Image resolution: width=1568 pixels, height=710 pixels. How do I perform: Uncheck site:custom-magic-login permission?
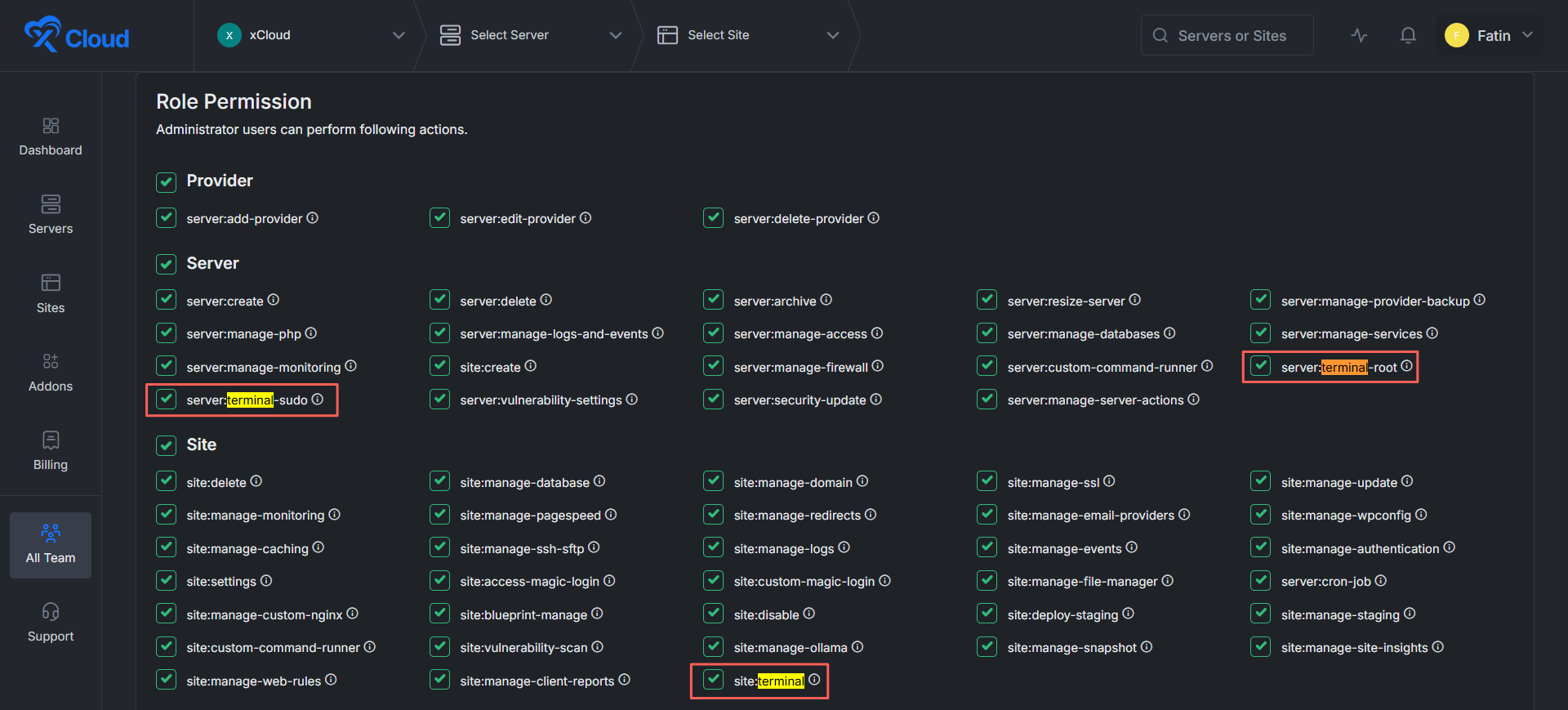[x=713, y=580]
